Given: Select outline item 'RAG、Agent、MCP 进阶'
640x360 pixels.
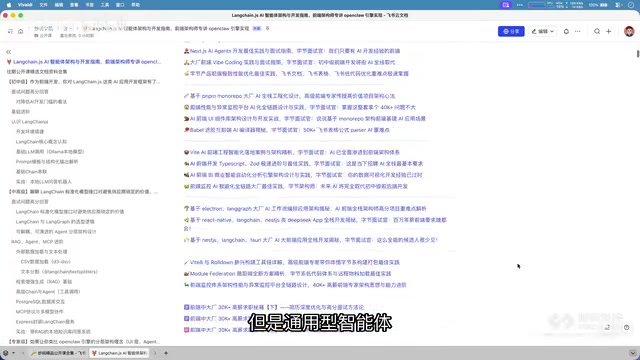Looking at the screenshot, I should tap(37, 242).
